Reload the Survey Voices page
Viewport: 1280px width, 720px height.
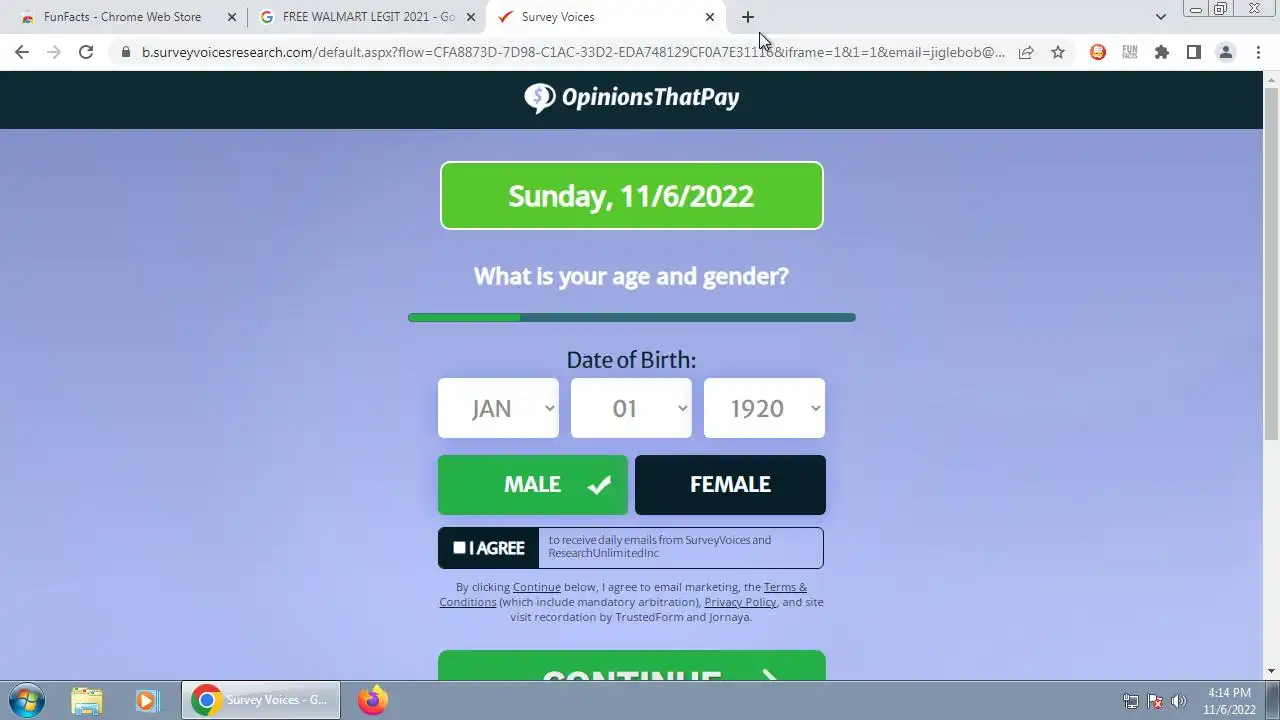pyautogui.click(x=86, y=52)
